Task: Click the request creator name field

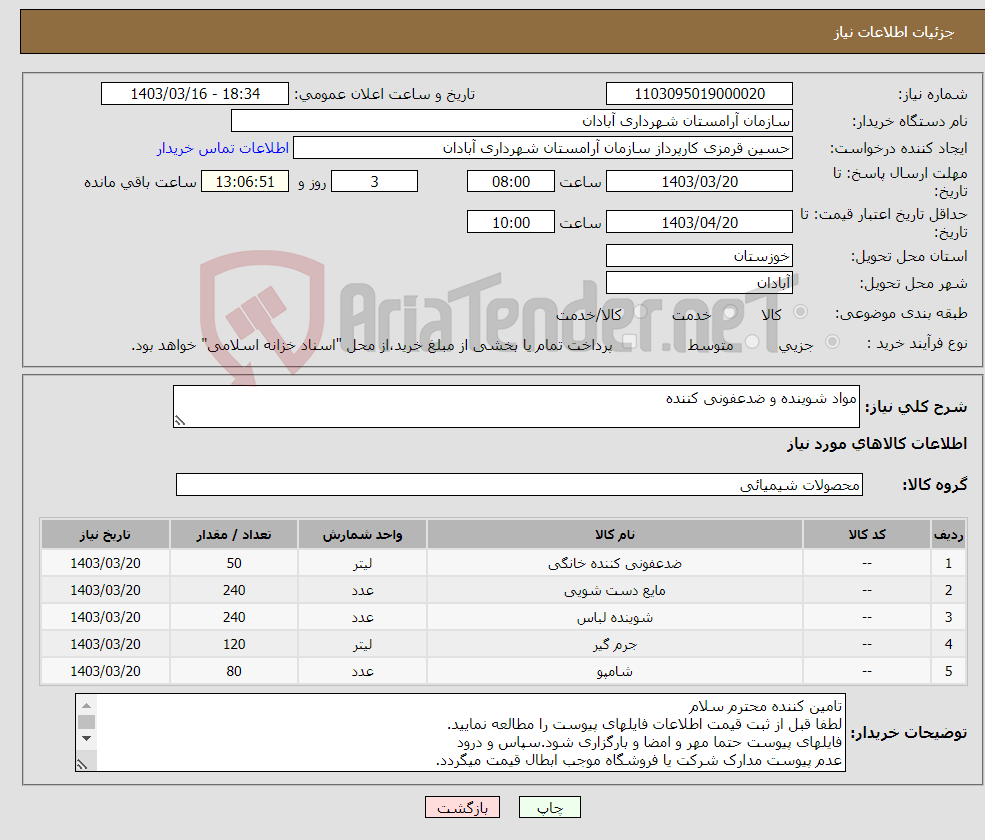Action: coord(543,148)
